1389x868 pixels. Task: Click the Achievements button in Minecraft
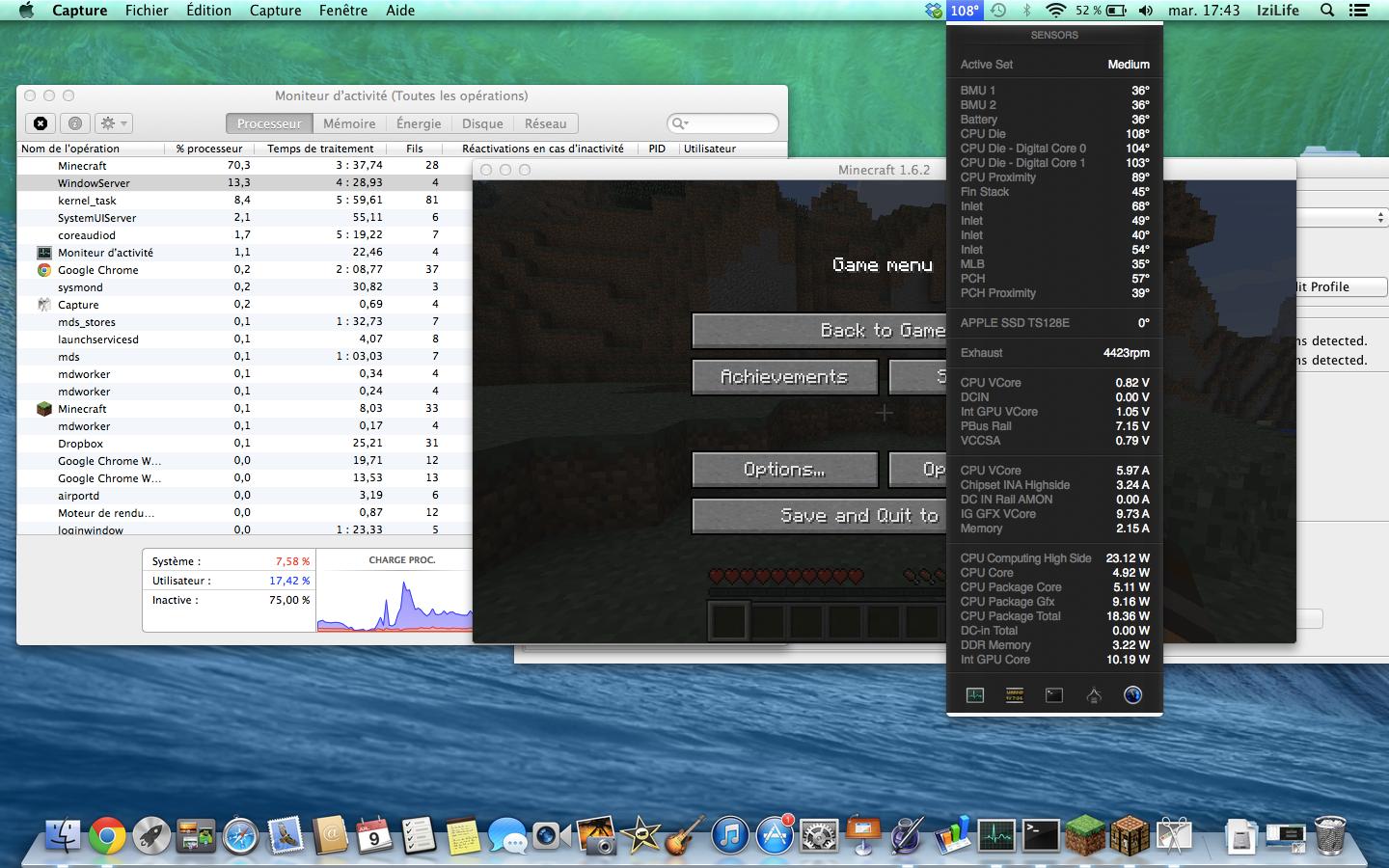(784, 377)
